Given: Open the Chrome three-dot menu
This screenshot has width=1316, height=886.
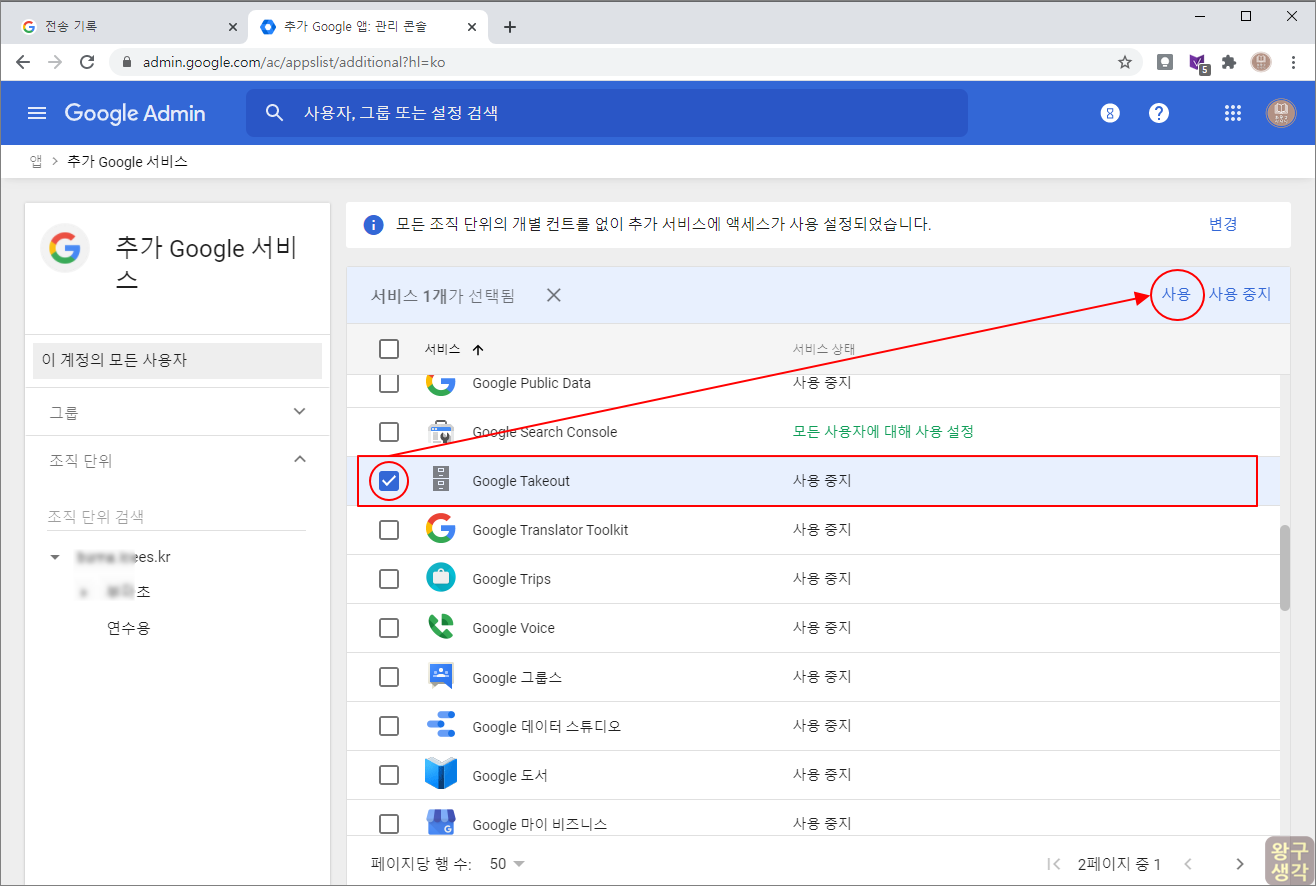Looking at the screenshot, I should (x=1293, y=62).
